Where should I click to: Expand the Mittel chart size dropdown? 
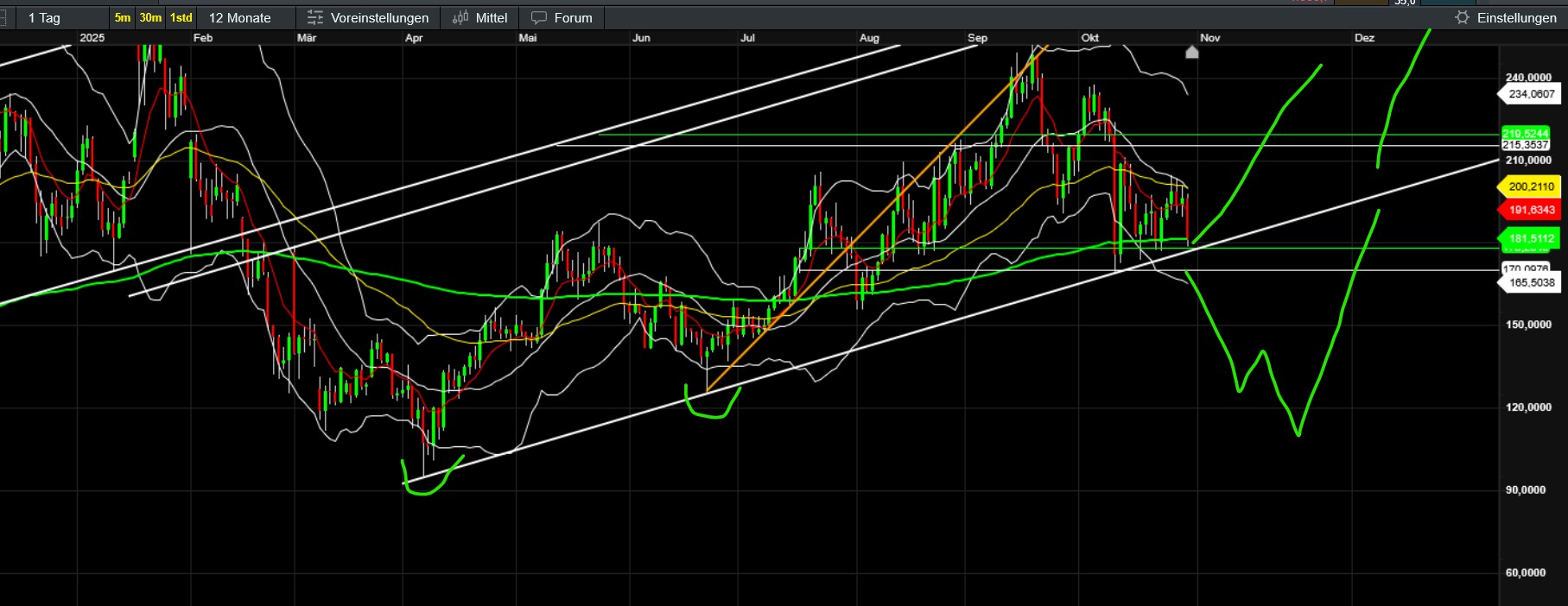pos(492,18)
